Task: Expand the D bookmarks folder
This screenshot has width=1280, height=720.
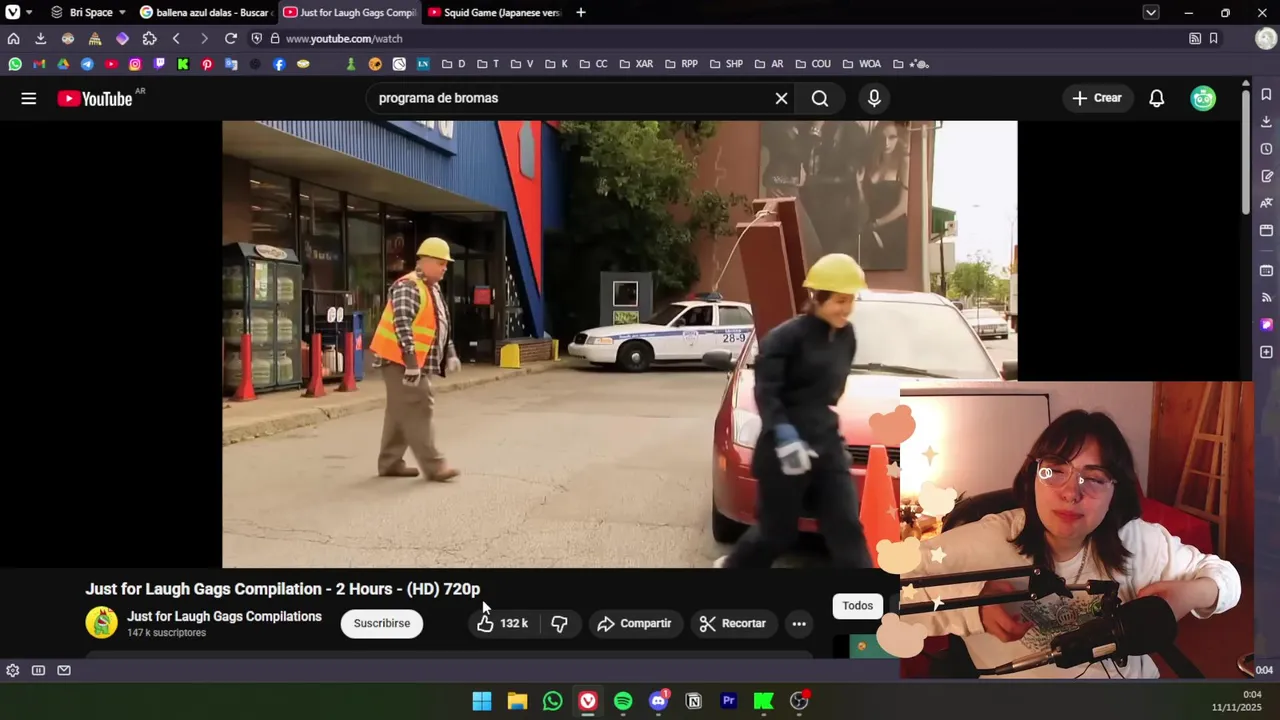Action: pos(453,64)
